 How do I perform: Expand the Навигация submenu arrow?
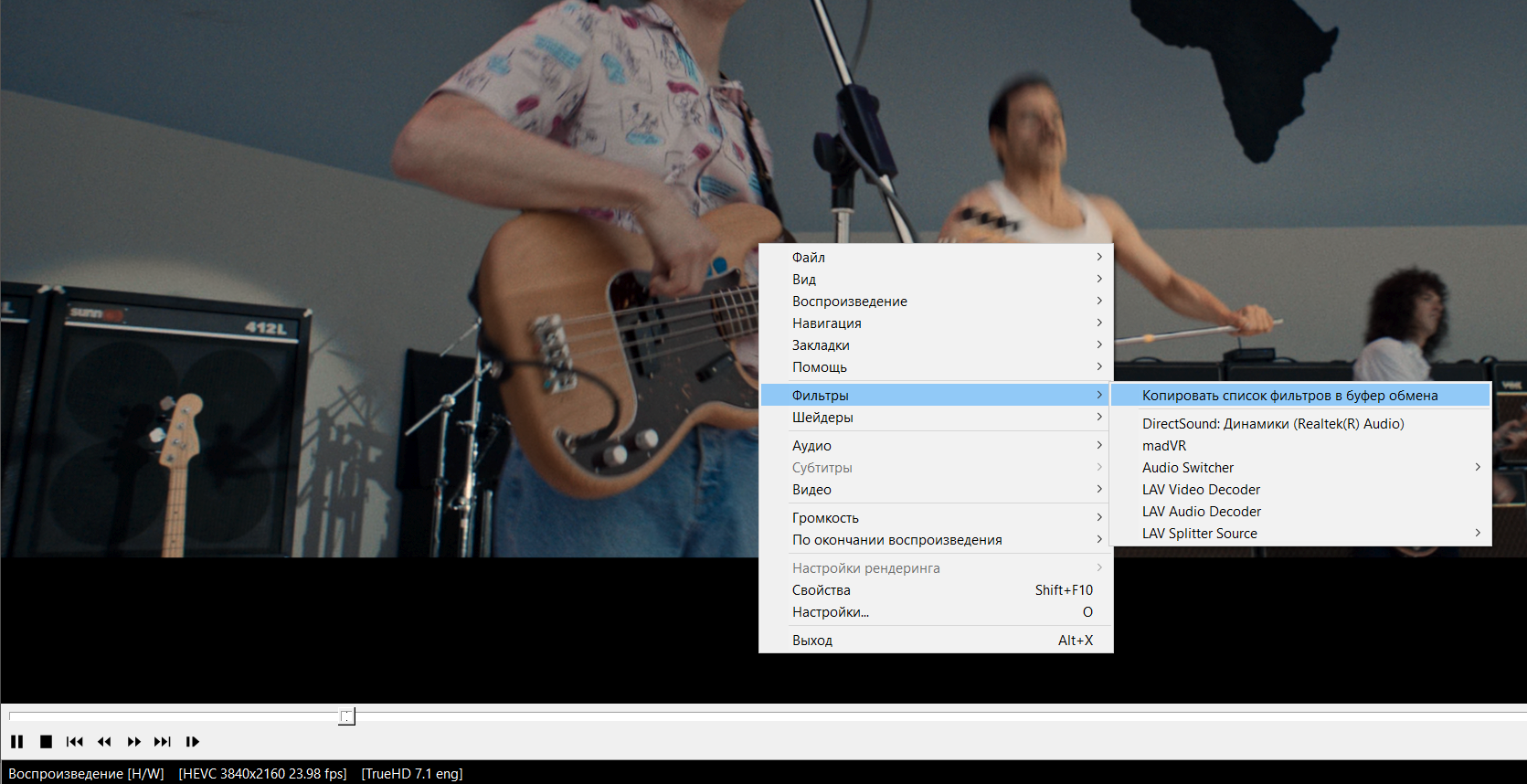[1099, 323]
